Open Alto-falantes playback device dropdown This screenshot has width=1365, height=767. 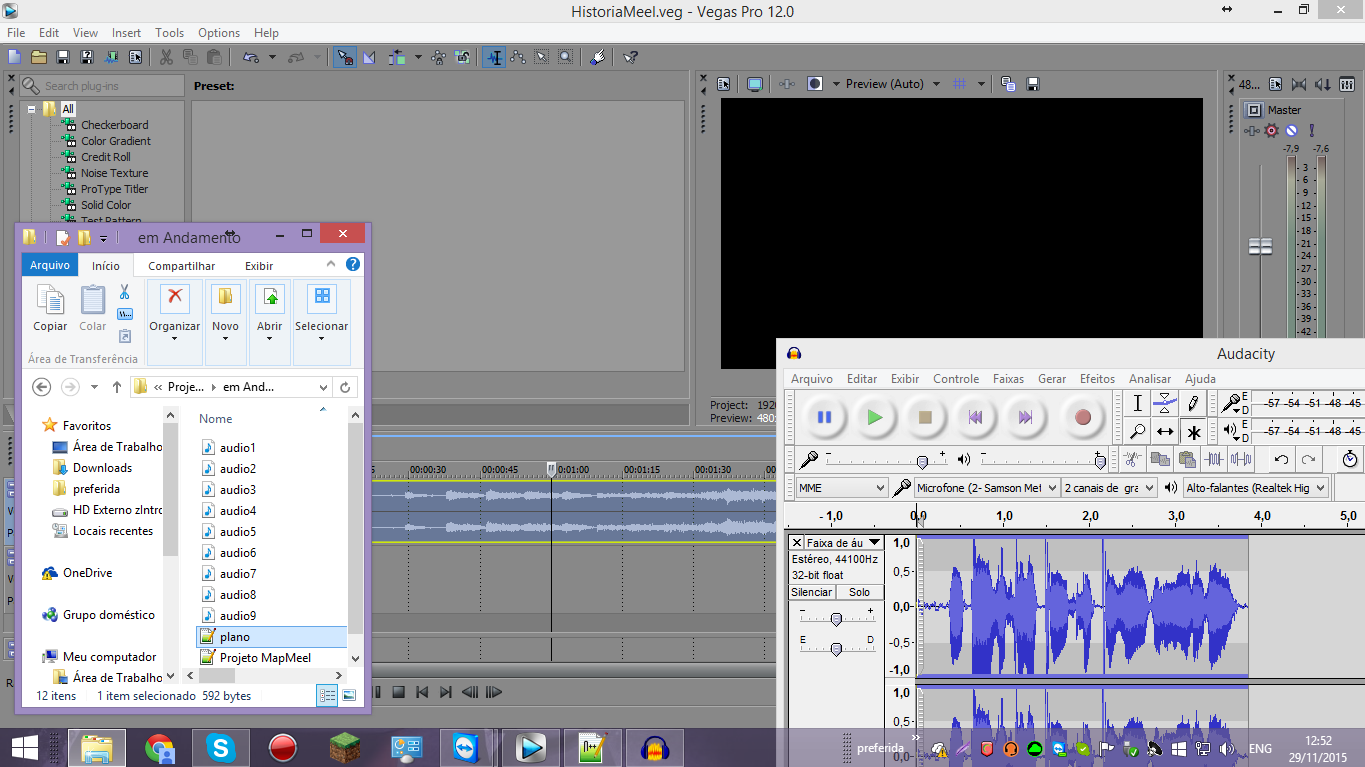tap(1255, 488)
